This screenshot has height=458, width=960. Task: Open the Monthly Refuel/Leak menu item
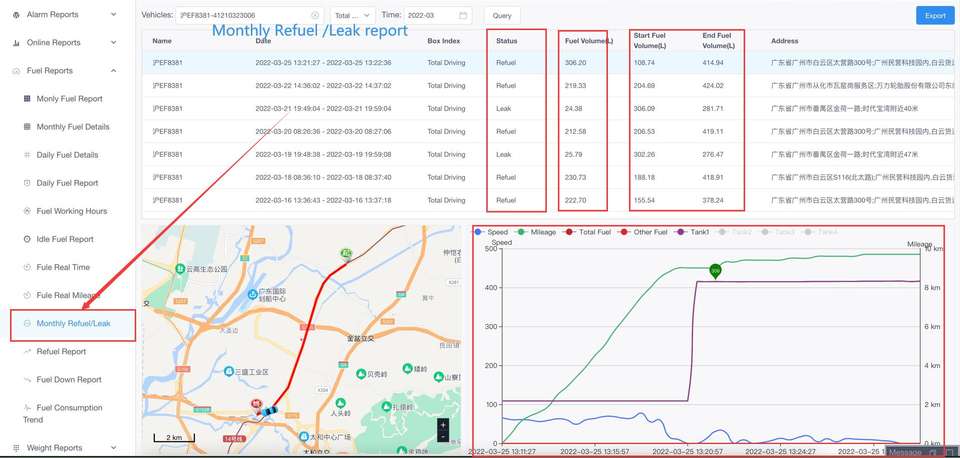[x=73, y=324]
